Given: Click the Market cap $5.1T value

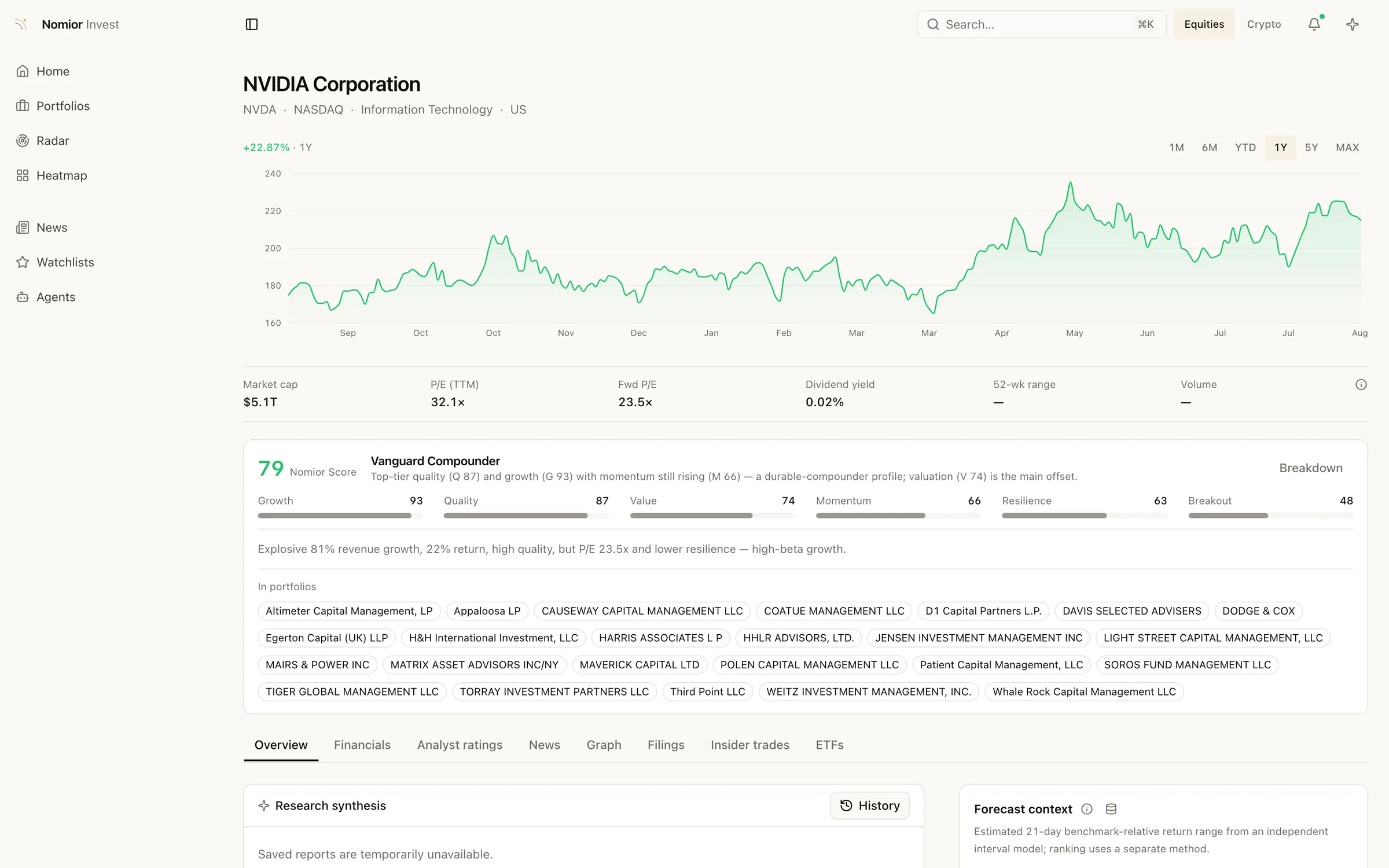Looking at the screenshot, I should pyautogui.click(x=260, y=402).
